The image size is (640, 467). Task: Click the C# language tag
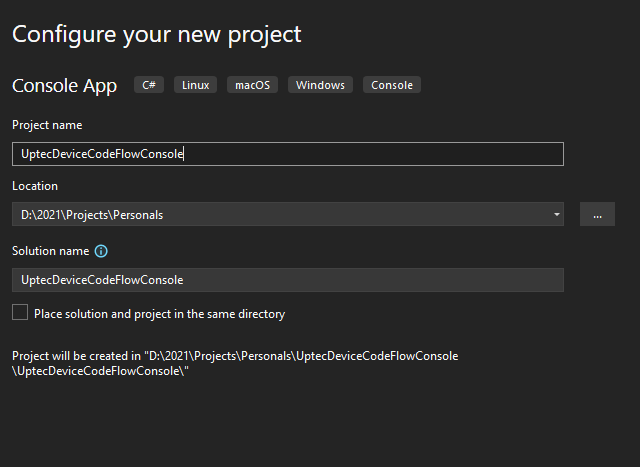click(x=149, y=85)
